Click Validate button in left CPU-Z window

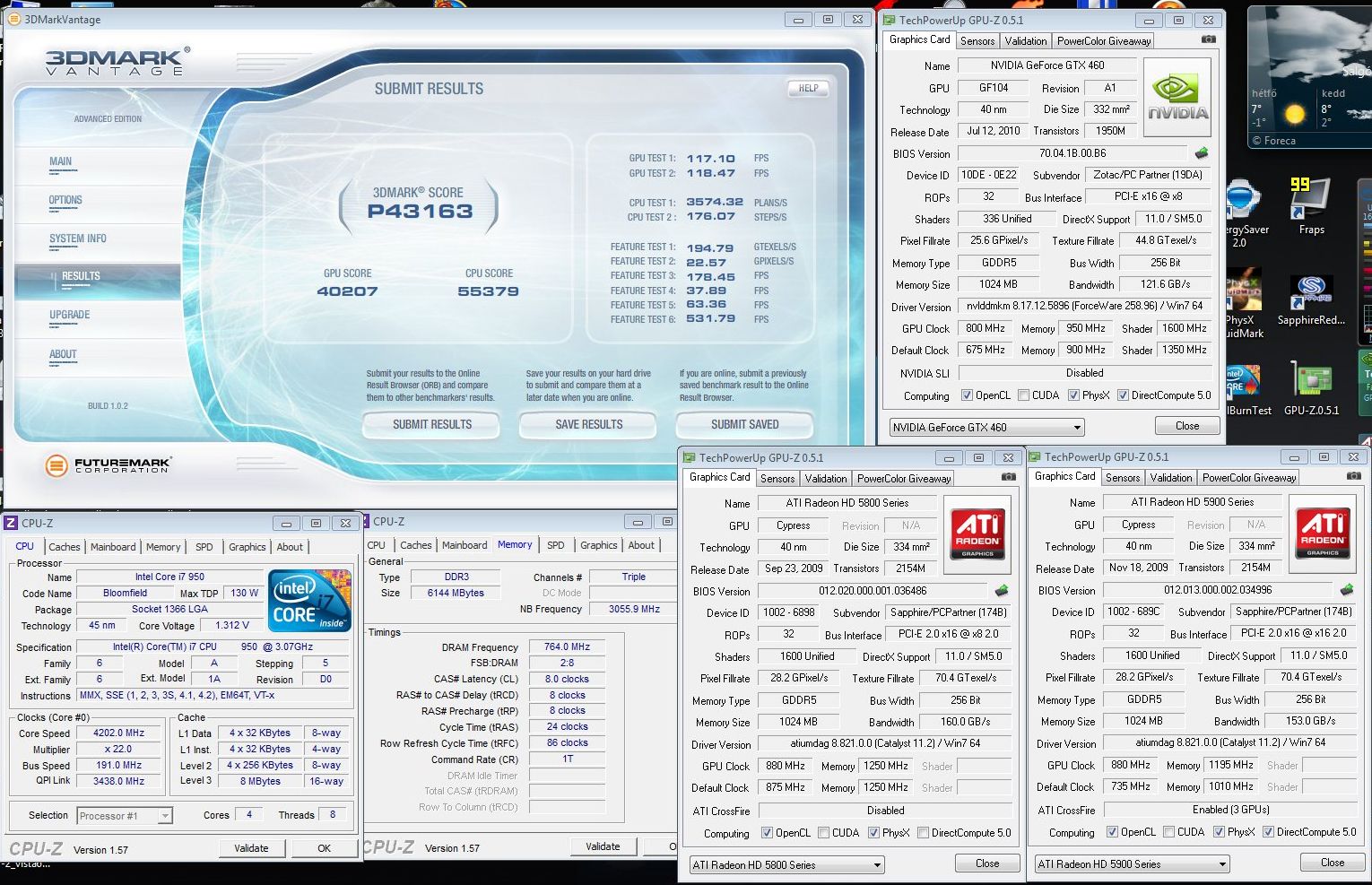(251, 848)
